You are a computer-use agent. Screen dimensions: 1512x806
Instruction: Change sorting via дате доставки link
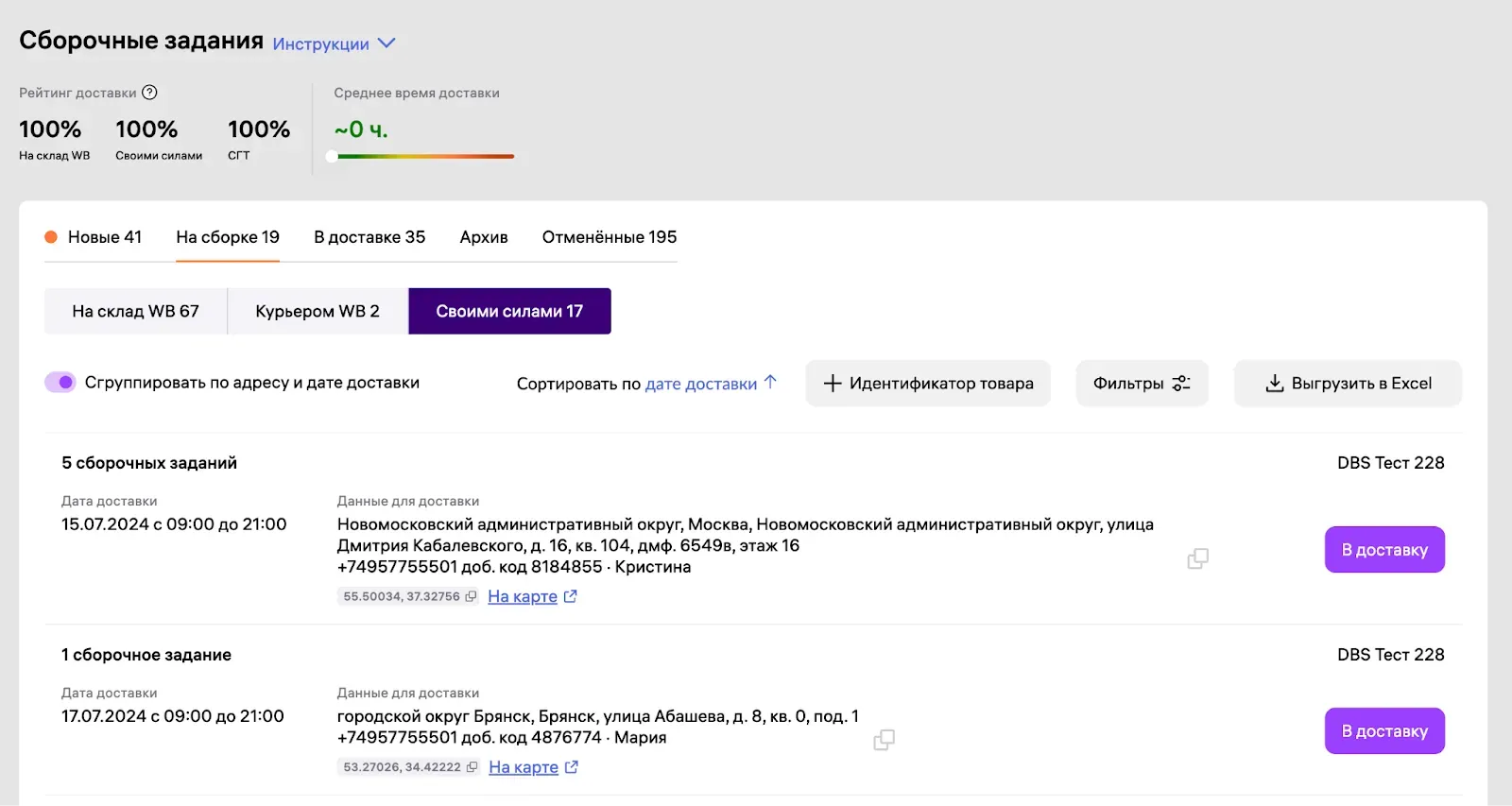coord(701,384)
